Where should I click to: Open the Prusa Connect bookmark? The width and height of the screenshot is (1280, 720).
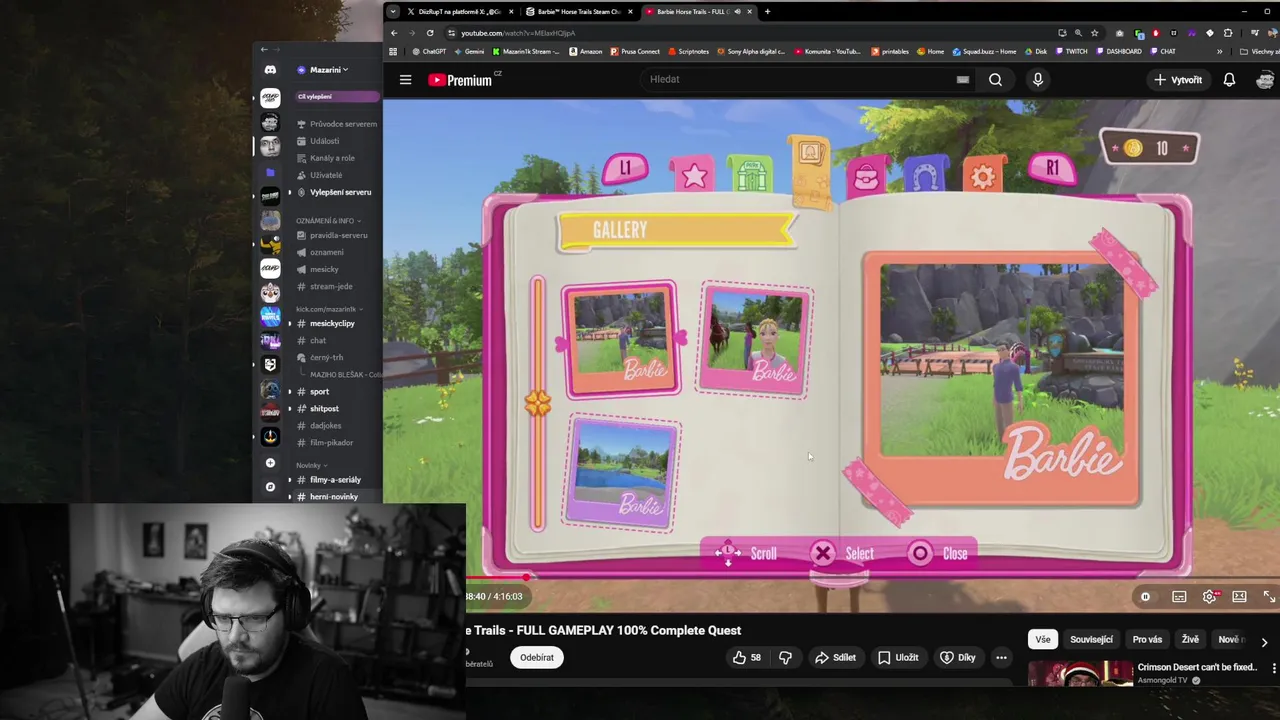tap(635, 51)
